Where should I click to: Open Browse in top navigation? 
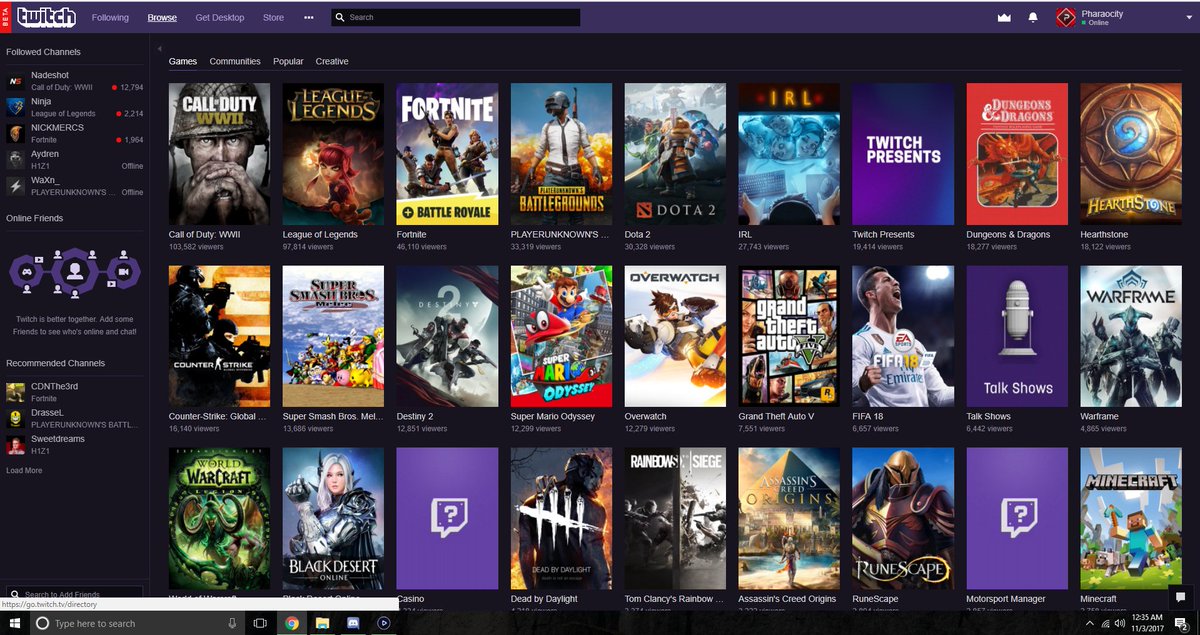162,17
